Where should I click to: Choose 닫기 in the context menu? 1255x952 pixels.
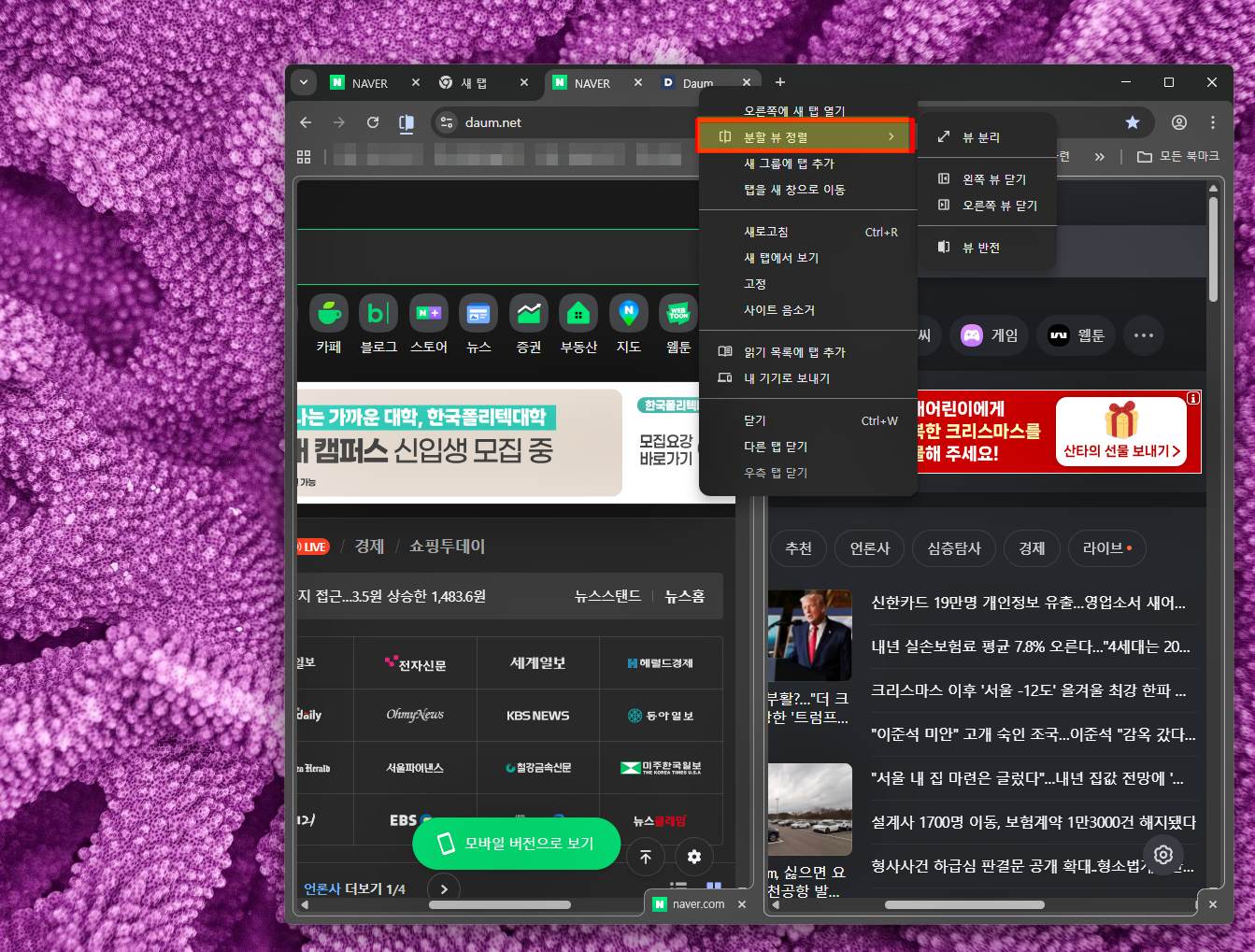(x=807, y=420)
